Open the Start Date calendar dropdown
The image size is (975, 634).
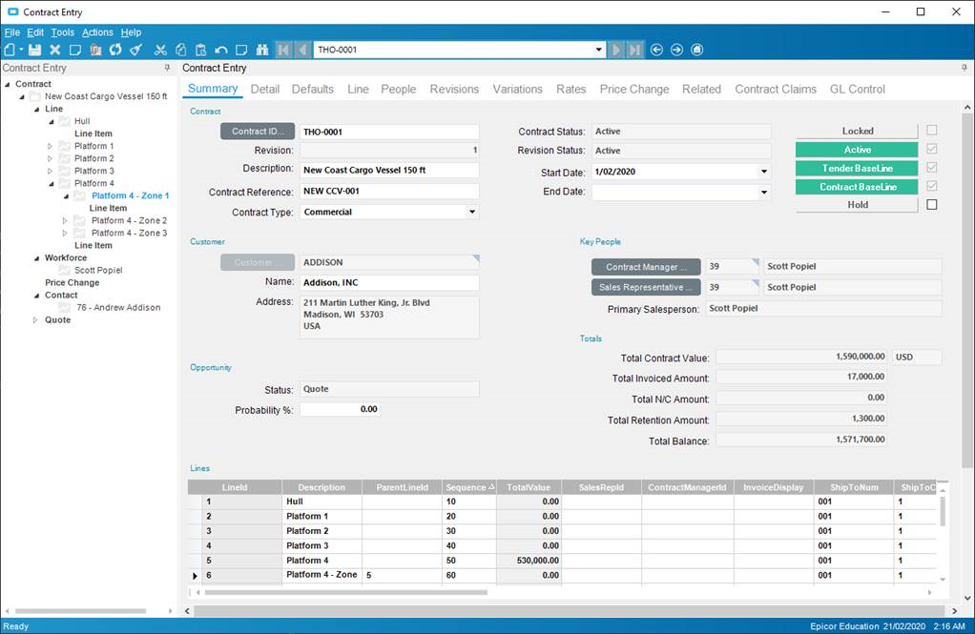(764, 172)
